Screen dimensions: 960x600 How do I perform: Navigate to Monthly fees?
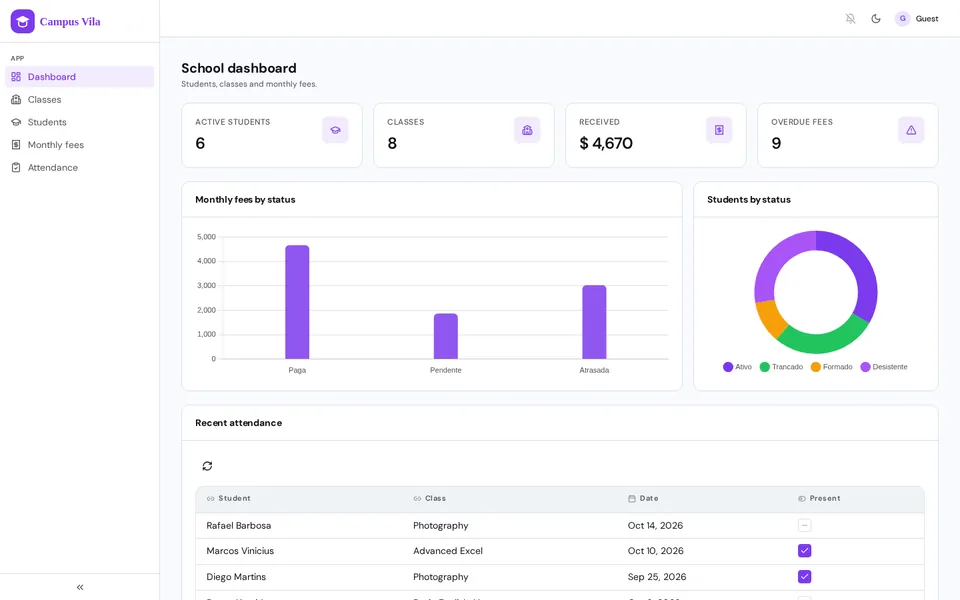click(80, 144)
